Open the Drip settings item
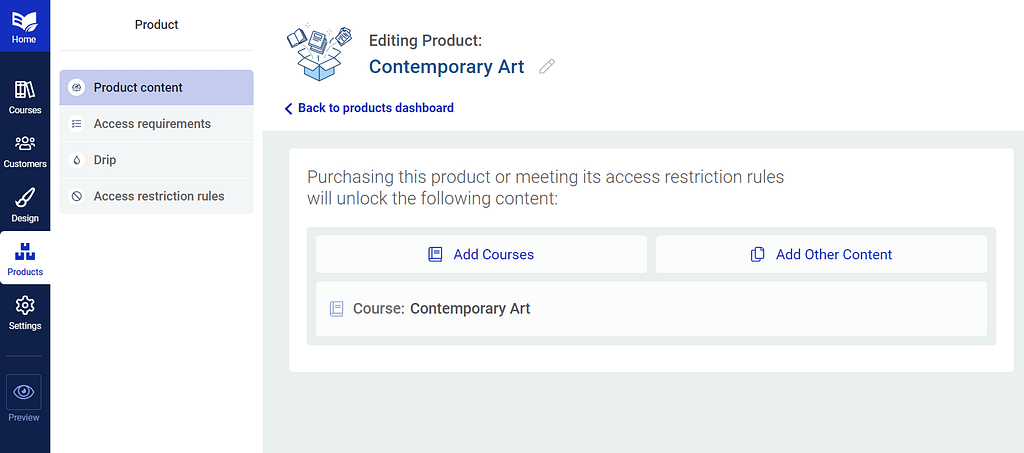This screenshot has height=453, width=1024. 156,160
